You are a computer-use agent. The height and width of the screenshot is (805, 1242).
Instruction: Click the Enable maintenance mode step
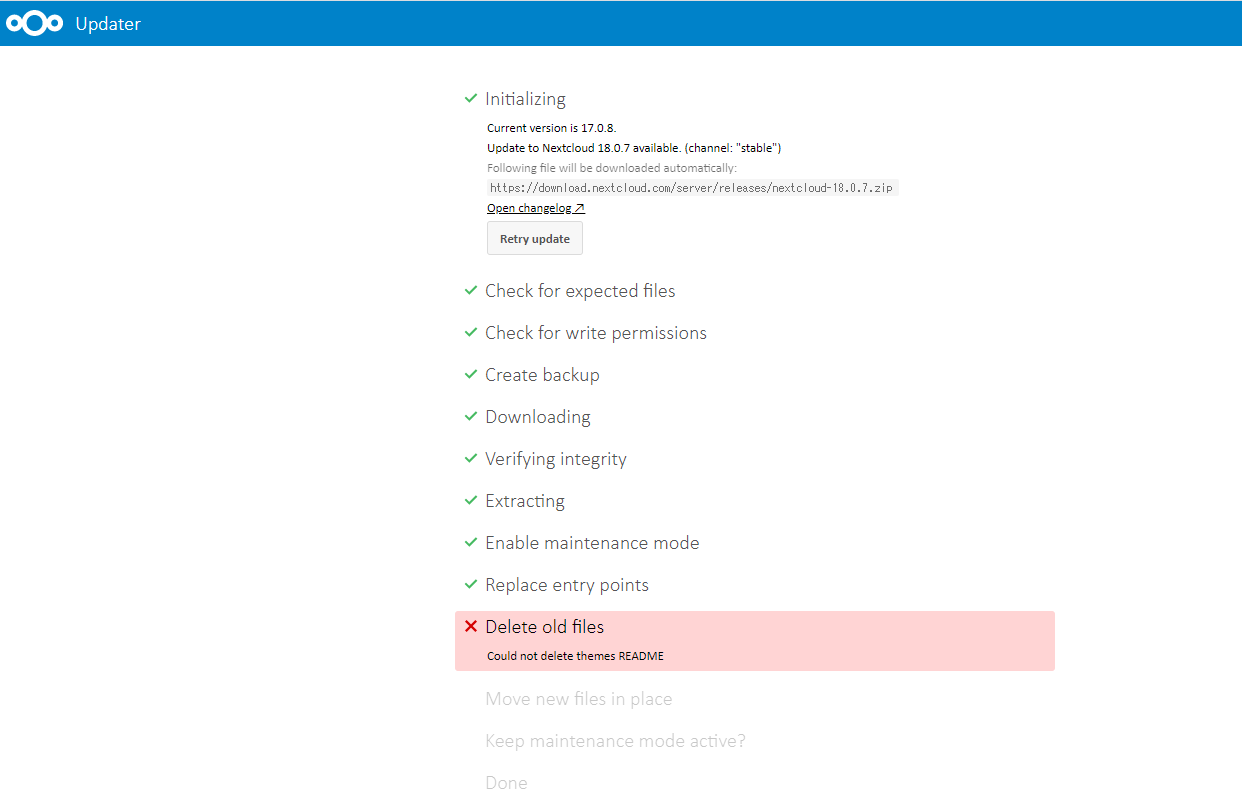(592, 543)
